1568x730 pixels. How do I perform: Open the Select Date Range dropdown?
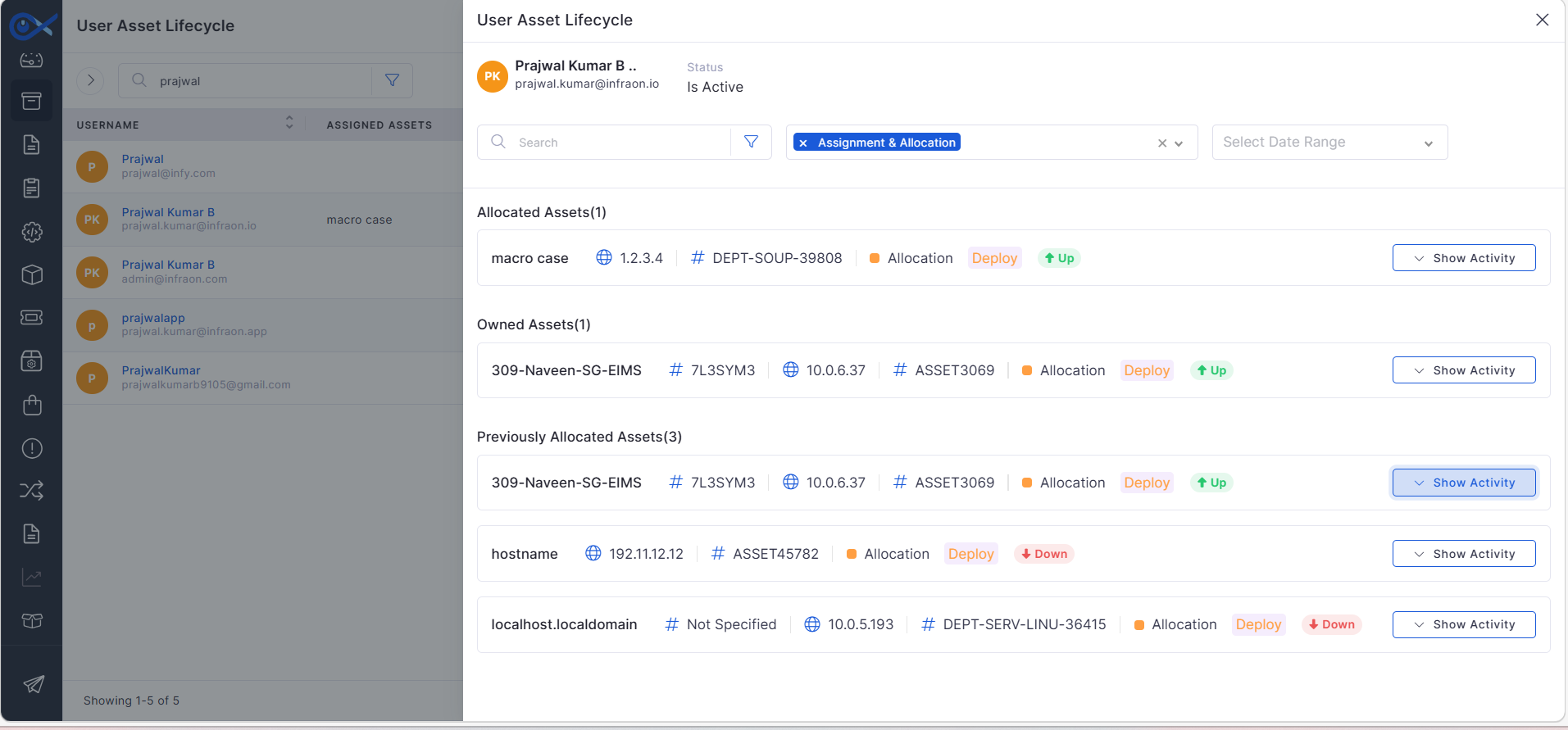click(x=1329, y=142)
